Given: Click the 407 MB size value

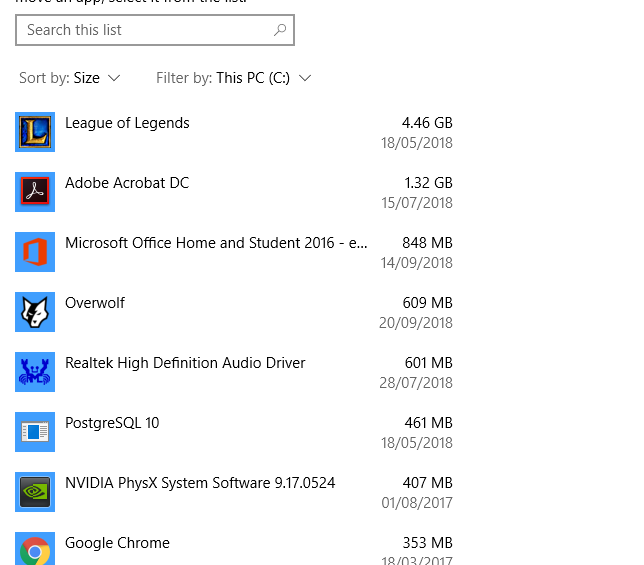Looking at the screenshot, I should [427, 482].
